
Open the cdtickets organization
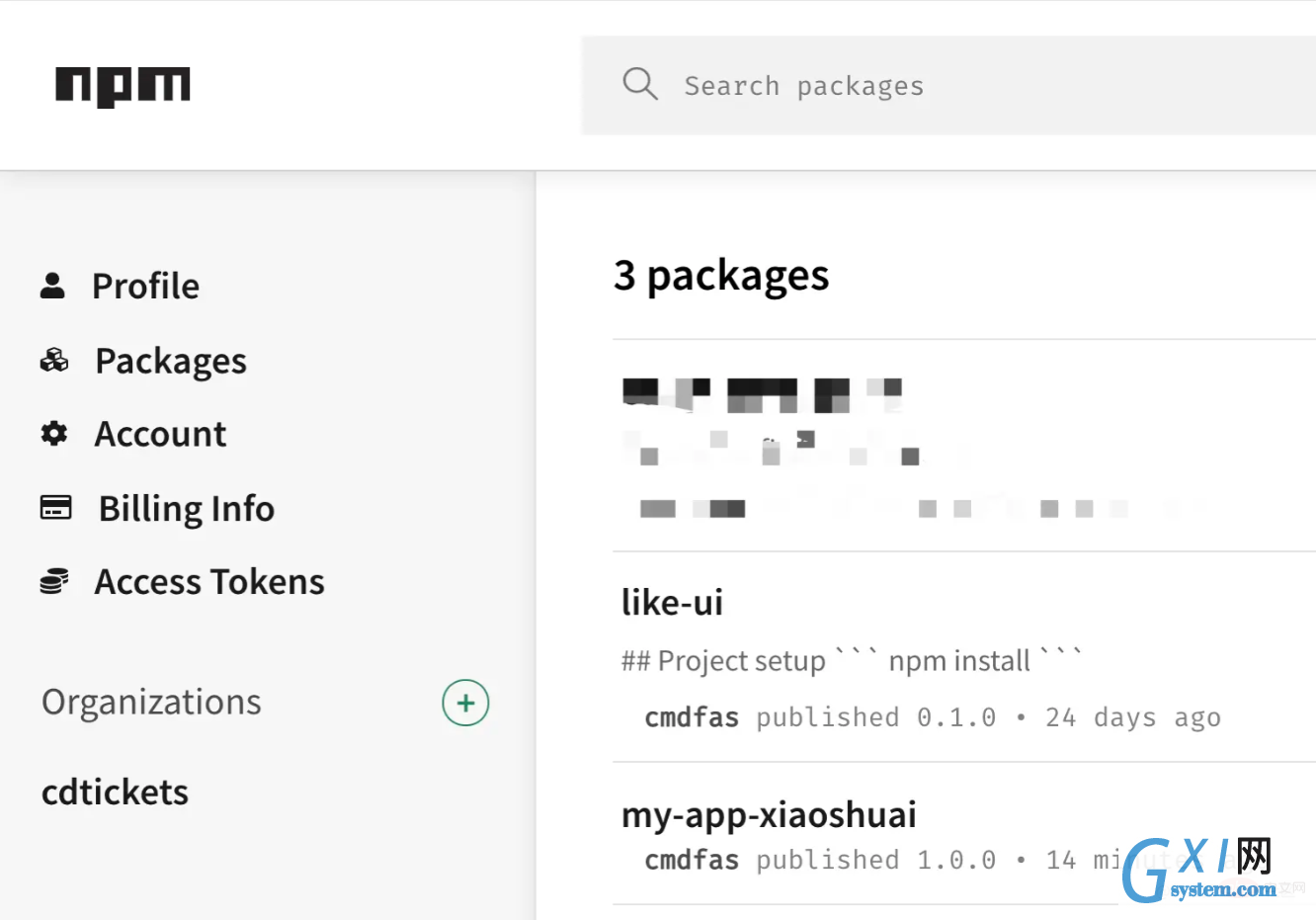[x=115, y=793]
